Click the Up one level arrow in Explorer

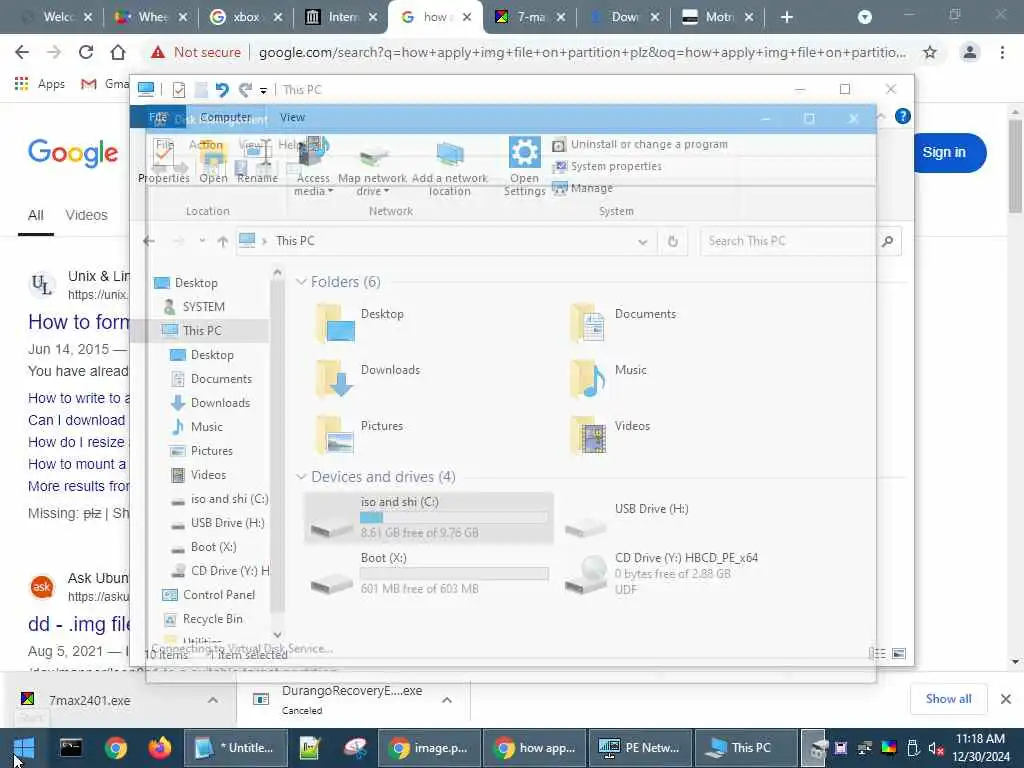(223, 241)
